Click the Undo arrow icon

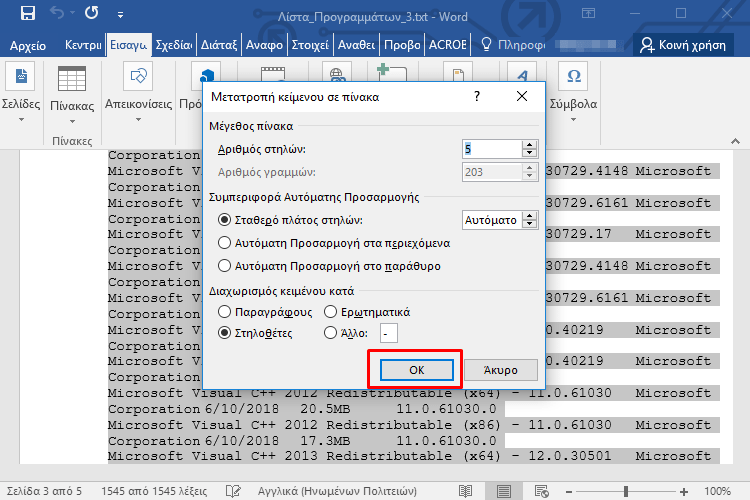pyautogui.click(x=57, y=13)
